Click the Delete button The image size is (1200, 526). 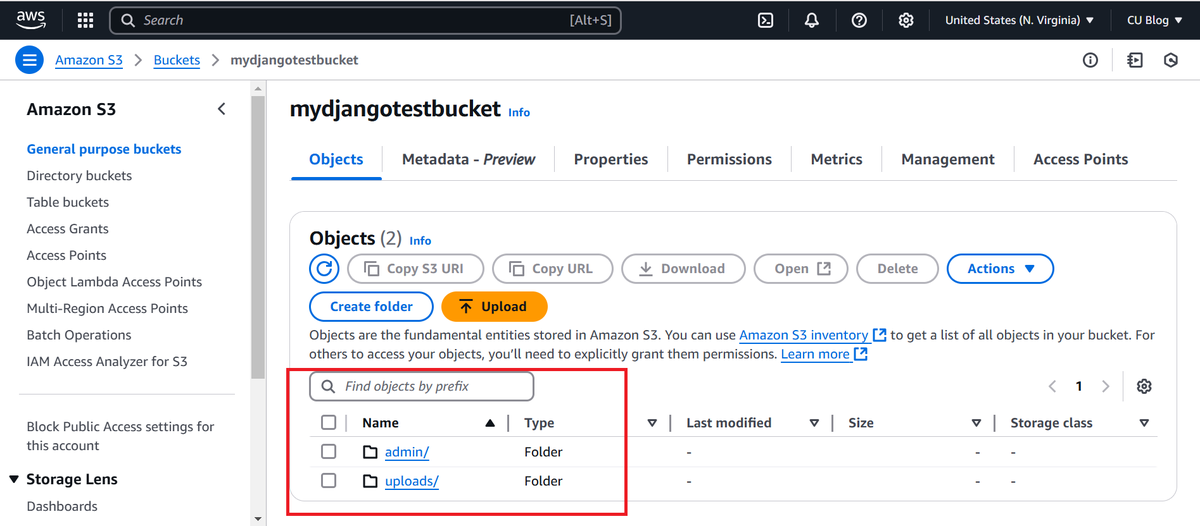pos(897,269)
